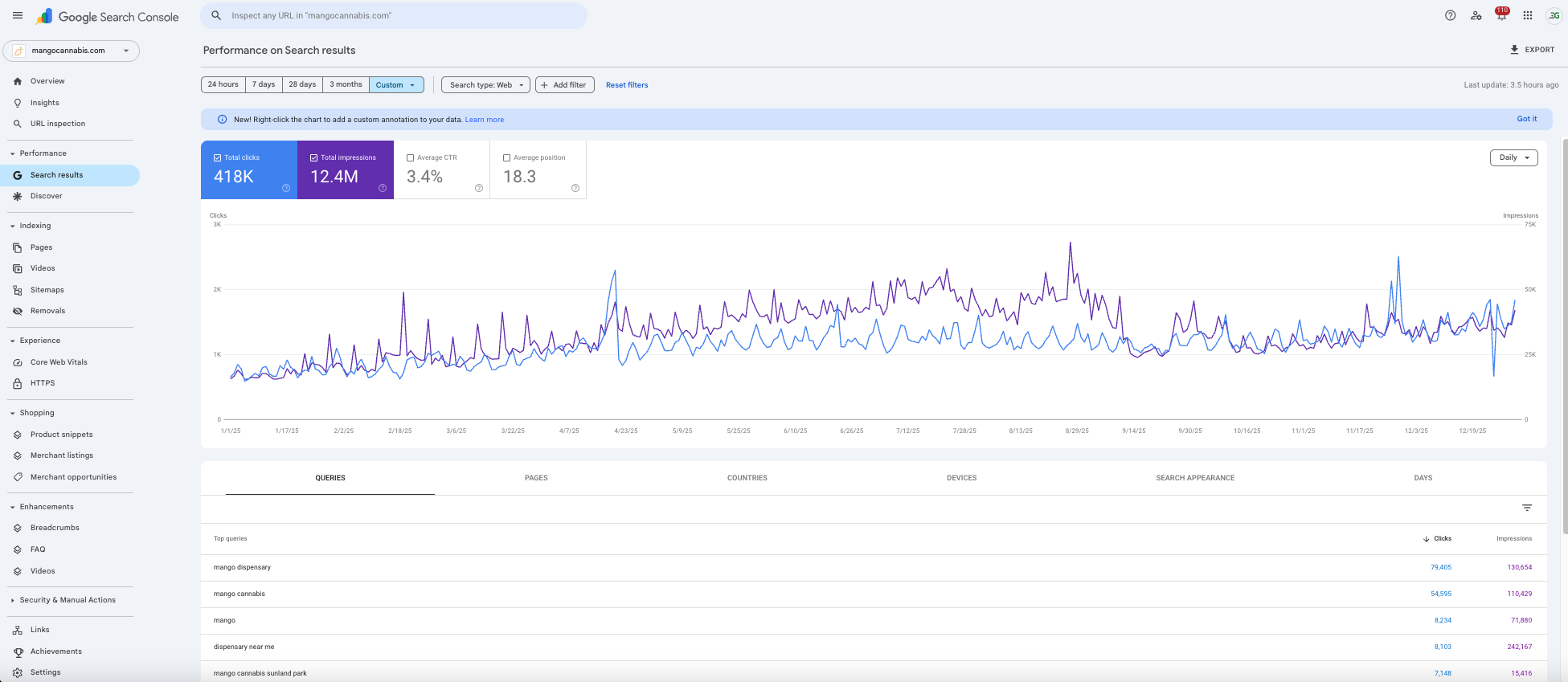Select the 7 days date range
Screen dimensions: 1568x682
[264, 84]
